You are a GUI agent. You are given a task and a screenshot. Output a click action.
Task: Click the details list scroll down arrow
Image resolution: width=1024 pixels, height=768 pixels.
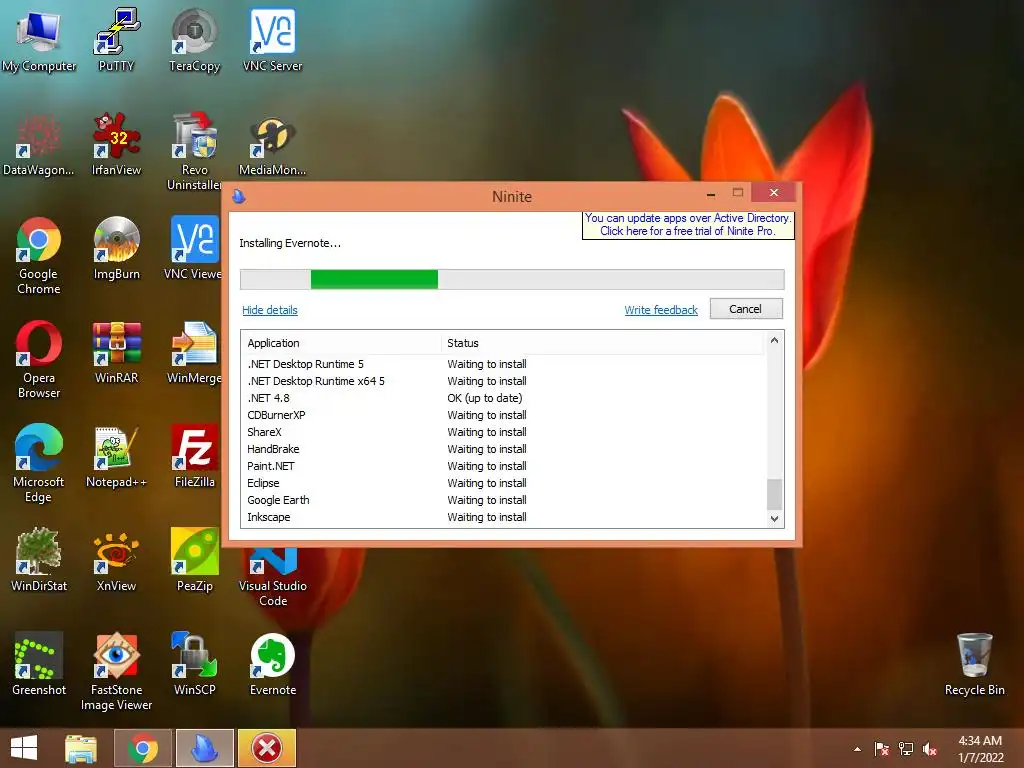pos(774,519)
